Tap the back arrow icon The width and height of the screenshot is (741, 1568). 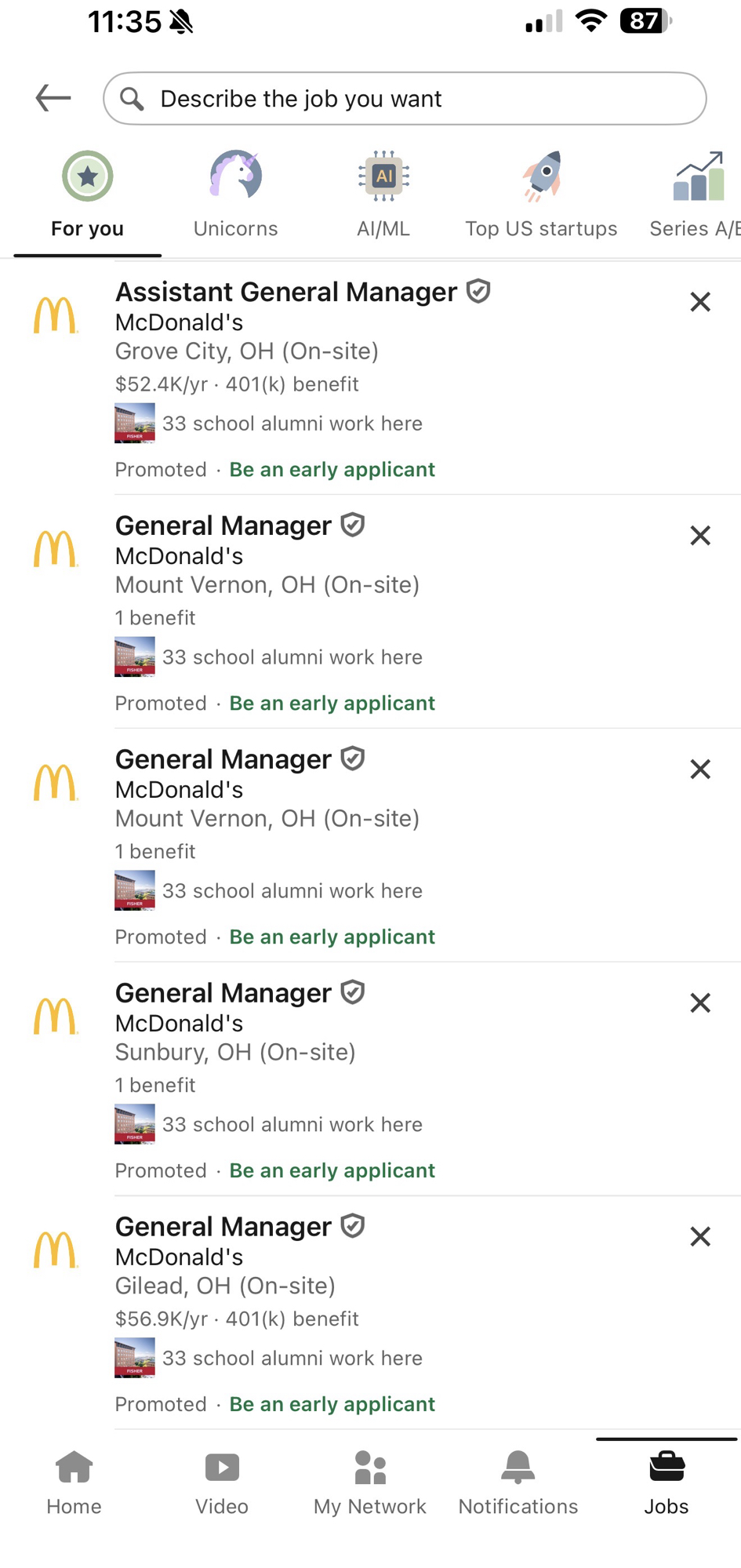click(x=53, y=98)
